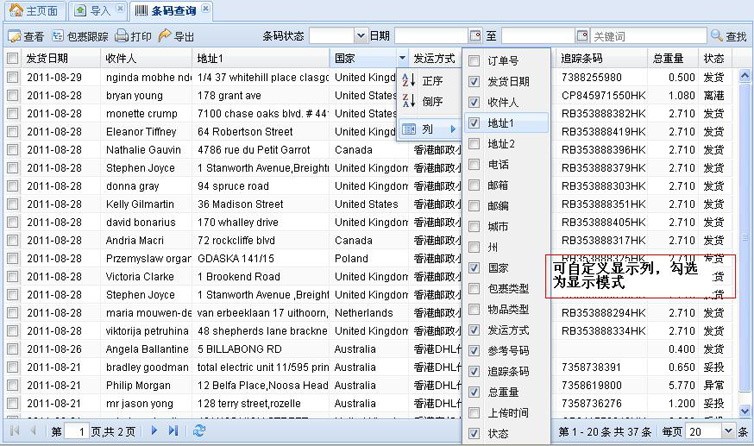Screen dimensions: 754x446
Task: Click the 导出 export button
Action: point(176,37)
